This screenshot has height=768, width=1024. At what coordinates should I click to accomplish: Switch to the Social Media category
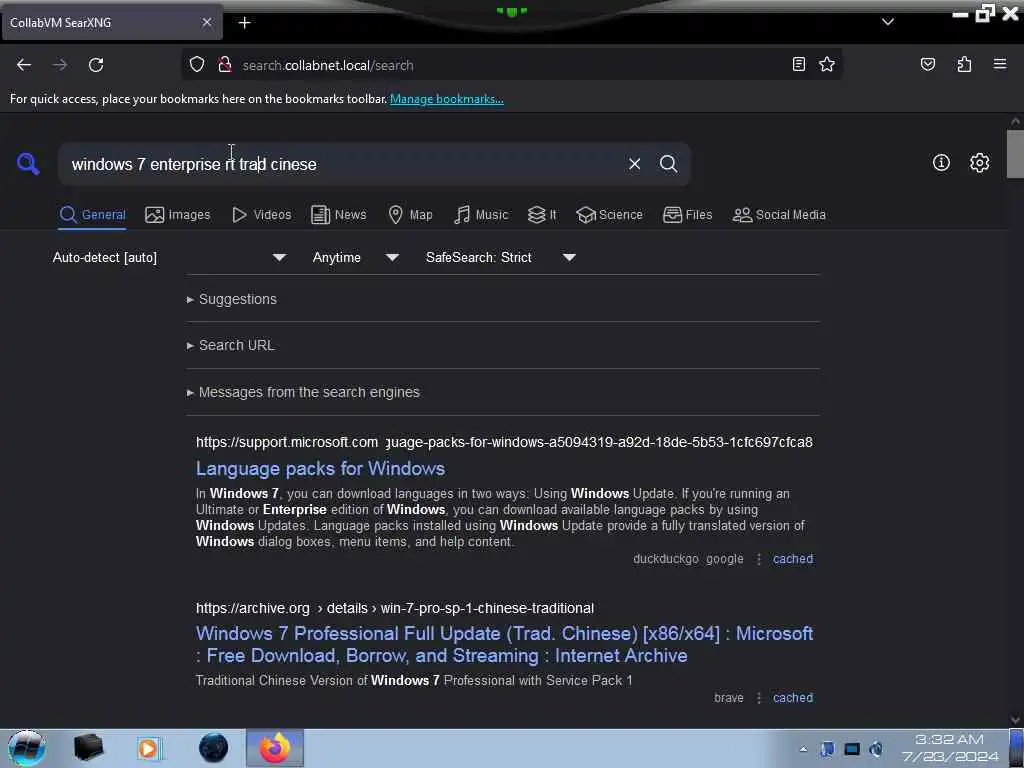click(779, 215)
